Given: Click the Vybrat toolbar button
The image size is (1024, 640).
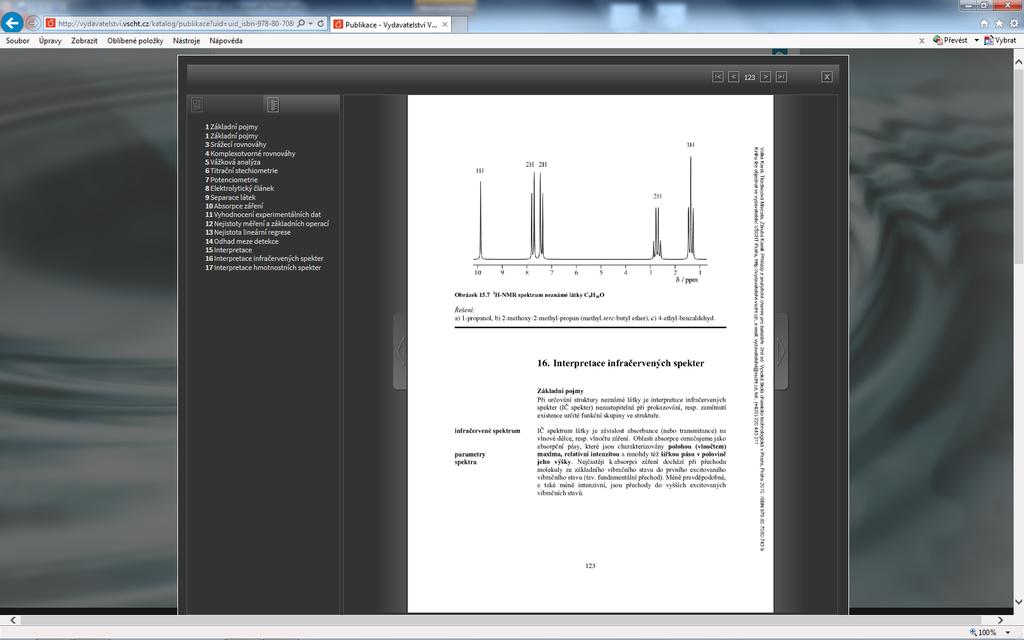Looking at the screenshot, I should (1000, 40).
